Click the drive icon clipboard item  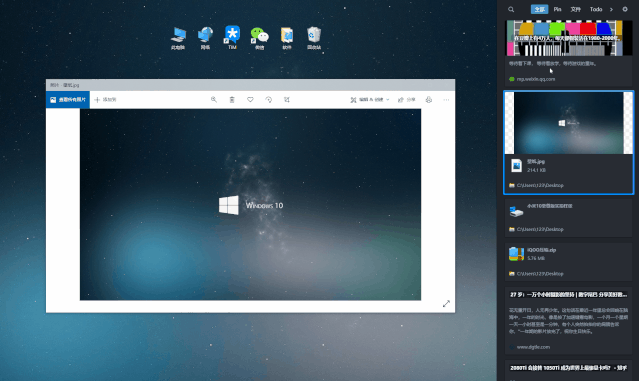point(516,211)
